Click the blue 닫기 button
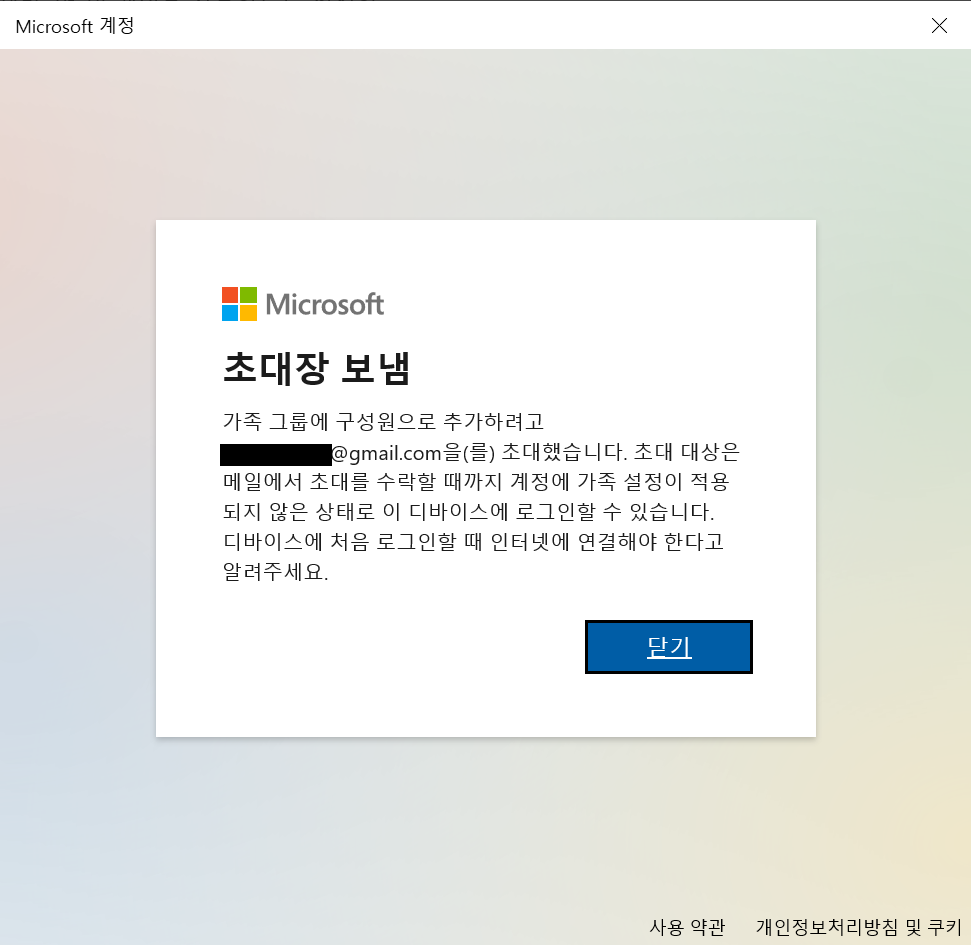The height and width of the screenshot is (945, 971). pos(669,647)
